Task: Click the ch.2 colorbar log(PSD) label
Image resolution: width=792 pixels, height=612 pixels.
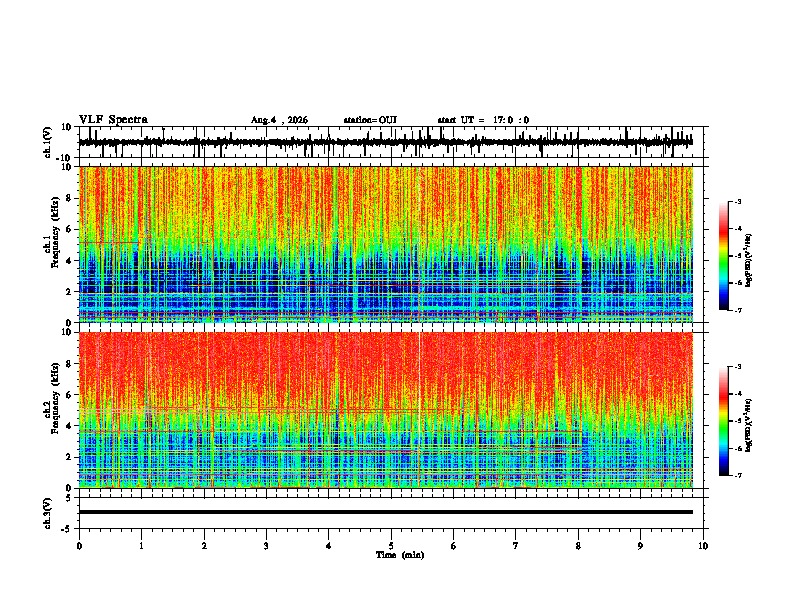Action: [x=748, y=425]
